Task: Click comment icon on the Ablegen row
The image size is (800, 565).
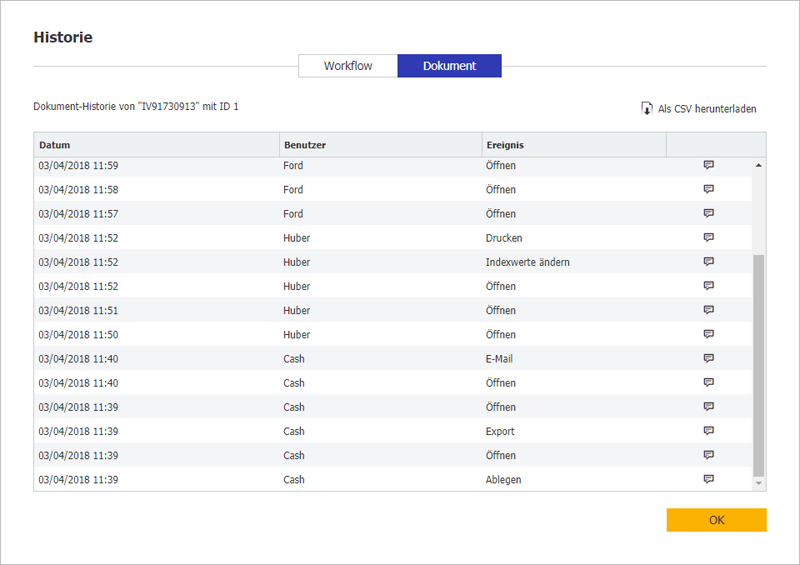Action: (708, 479)
